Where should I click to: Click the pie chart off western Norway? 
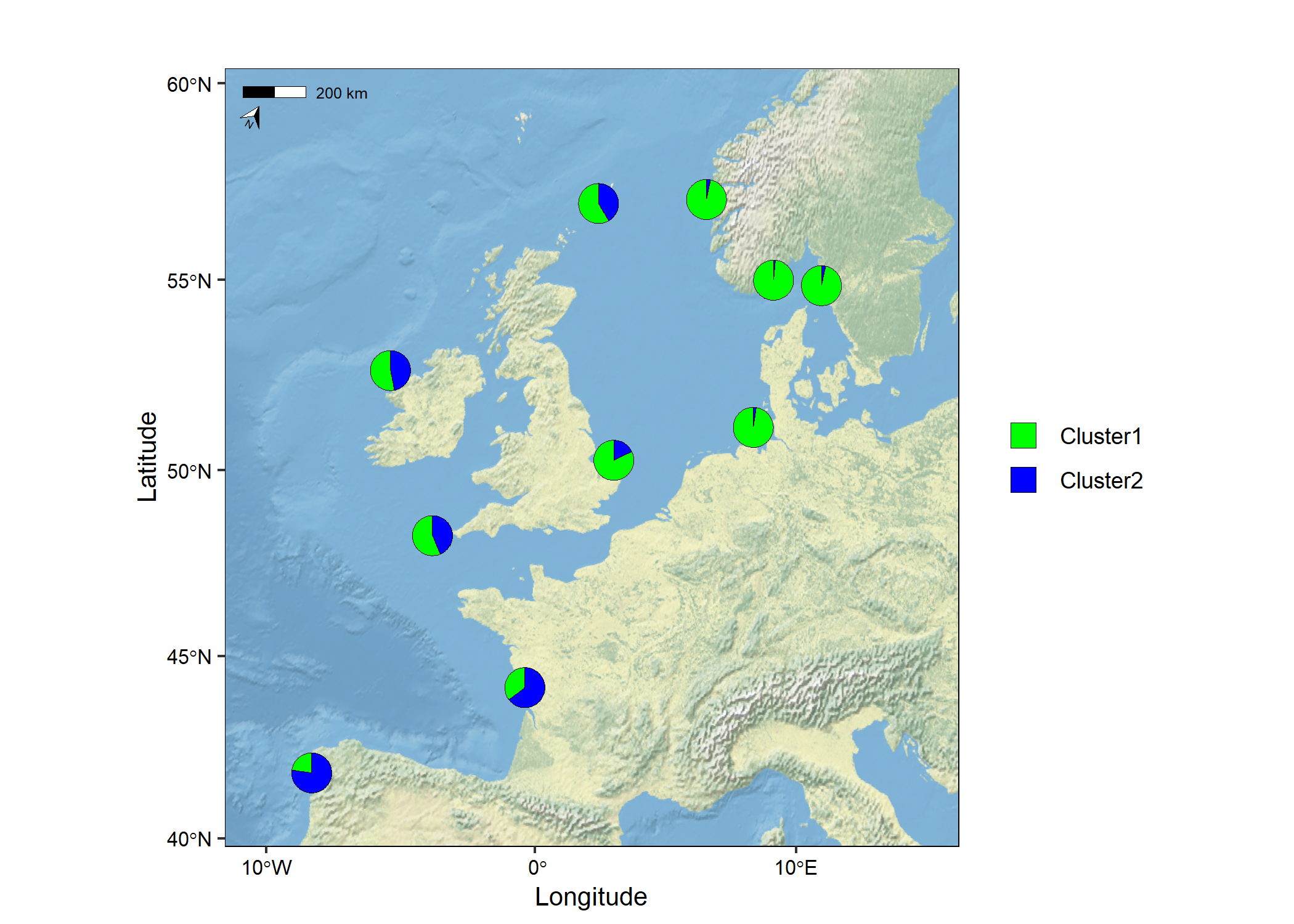coord(706,199)
